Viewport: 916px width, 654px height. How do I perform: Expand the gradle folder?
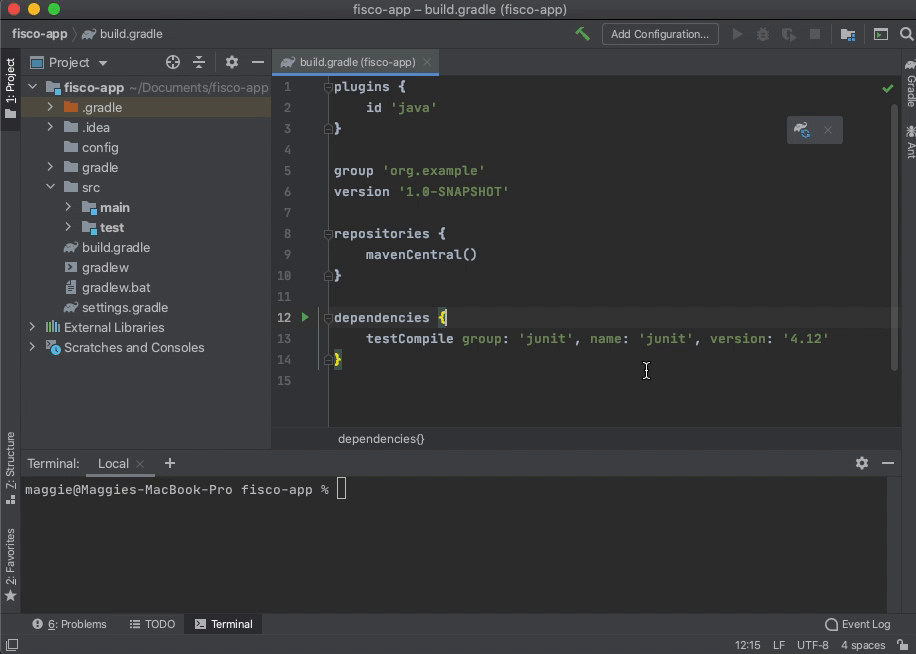click(50, 167)
